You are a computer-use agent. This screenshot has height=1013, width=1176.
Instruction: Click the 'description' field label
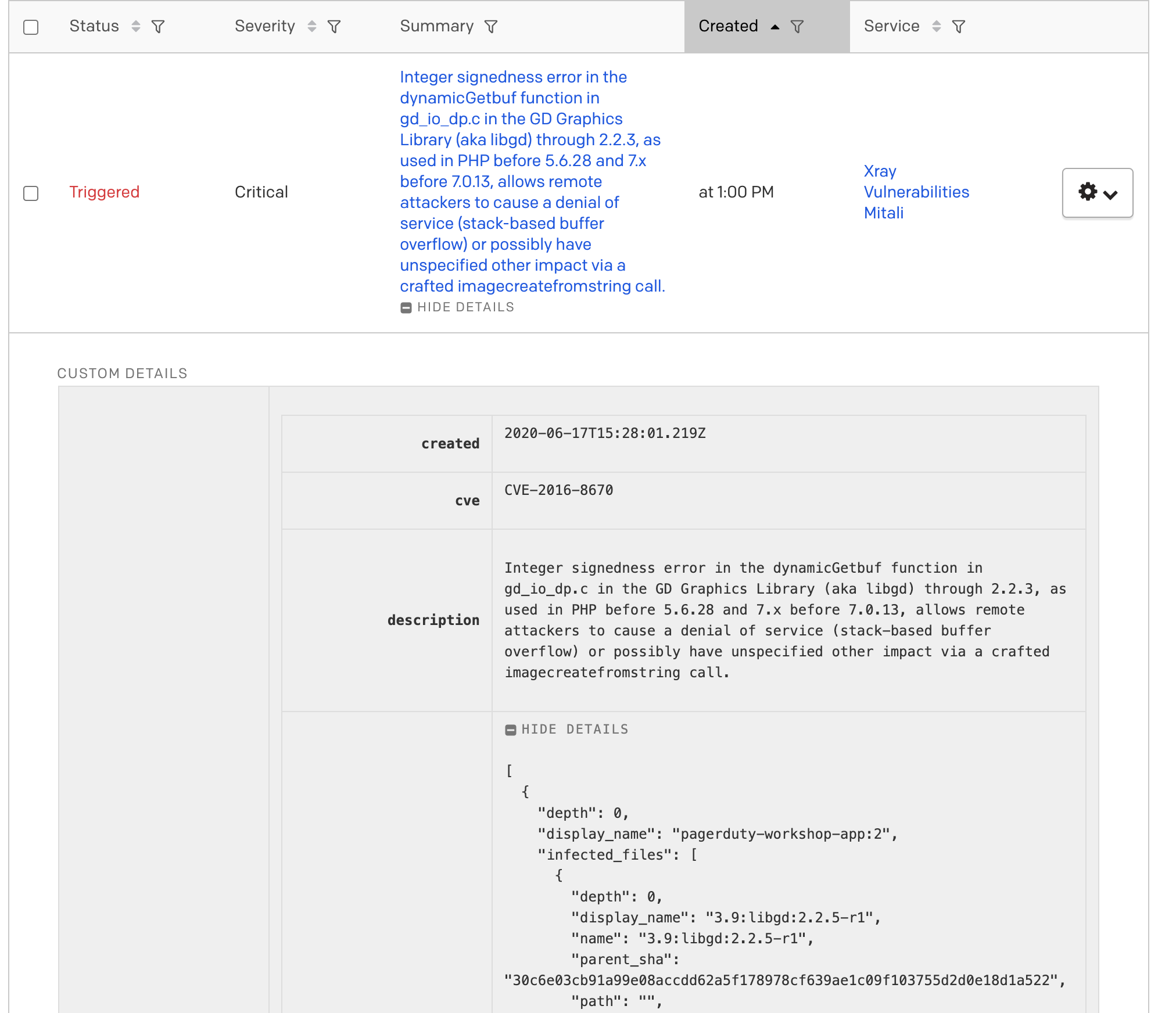pyautogui.click(x=433, y=620)
